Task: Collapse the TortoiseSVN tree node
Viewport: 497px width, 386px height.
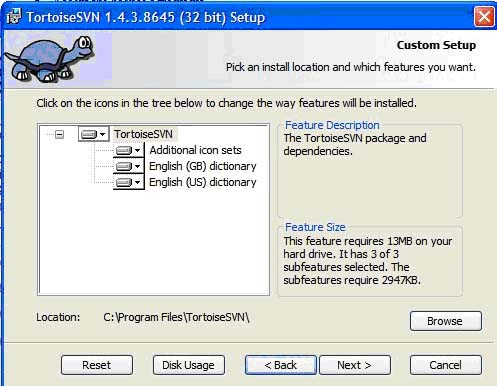Action: [59, 134]
